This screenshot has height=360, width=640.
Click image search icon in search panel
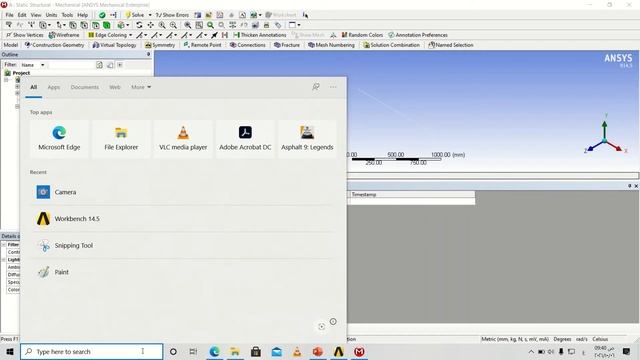tap(322, 326)
